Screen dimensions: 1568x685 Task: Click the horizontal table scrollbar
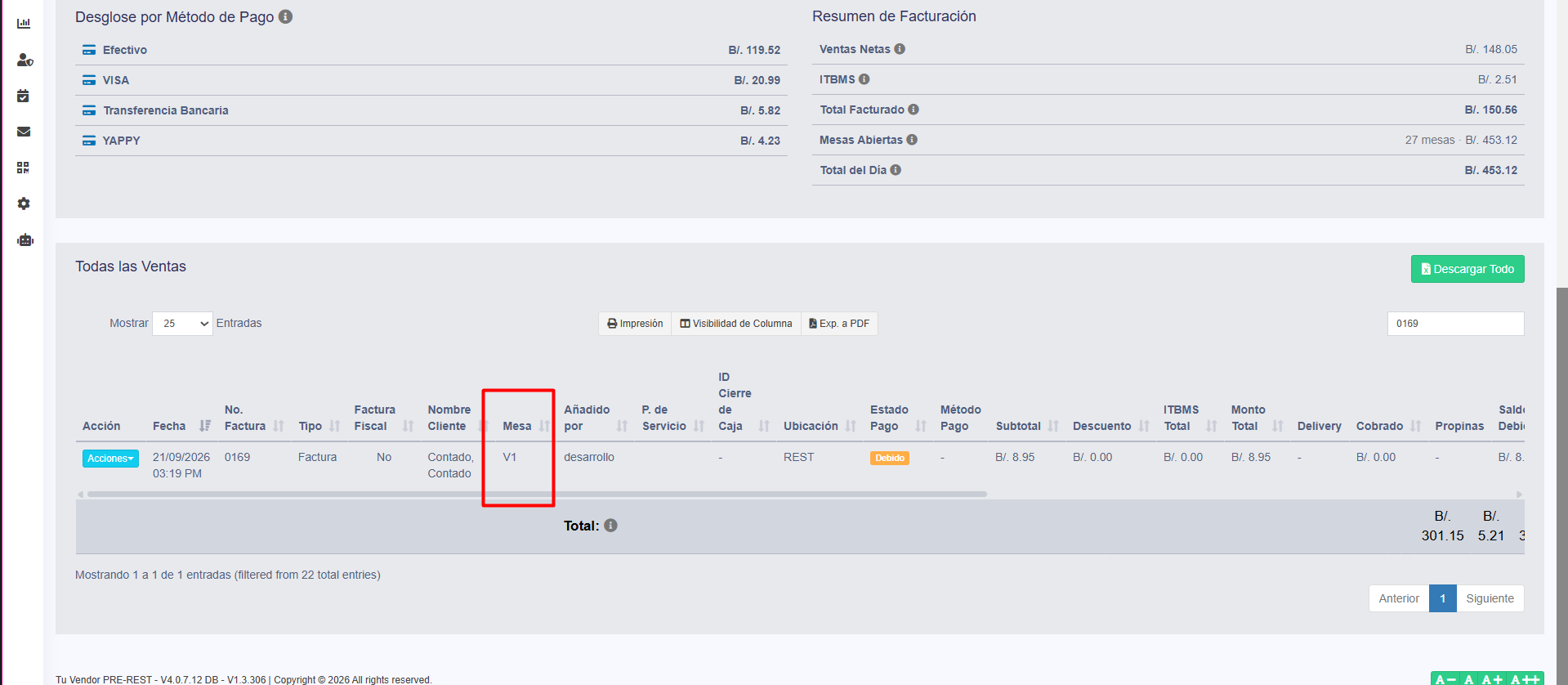[x=537, y=495]
